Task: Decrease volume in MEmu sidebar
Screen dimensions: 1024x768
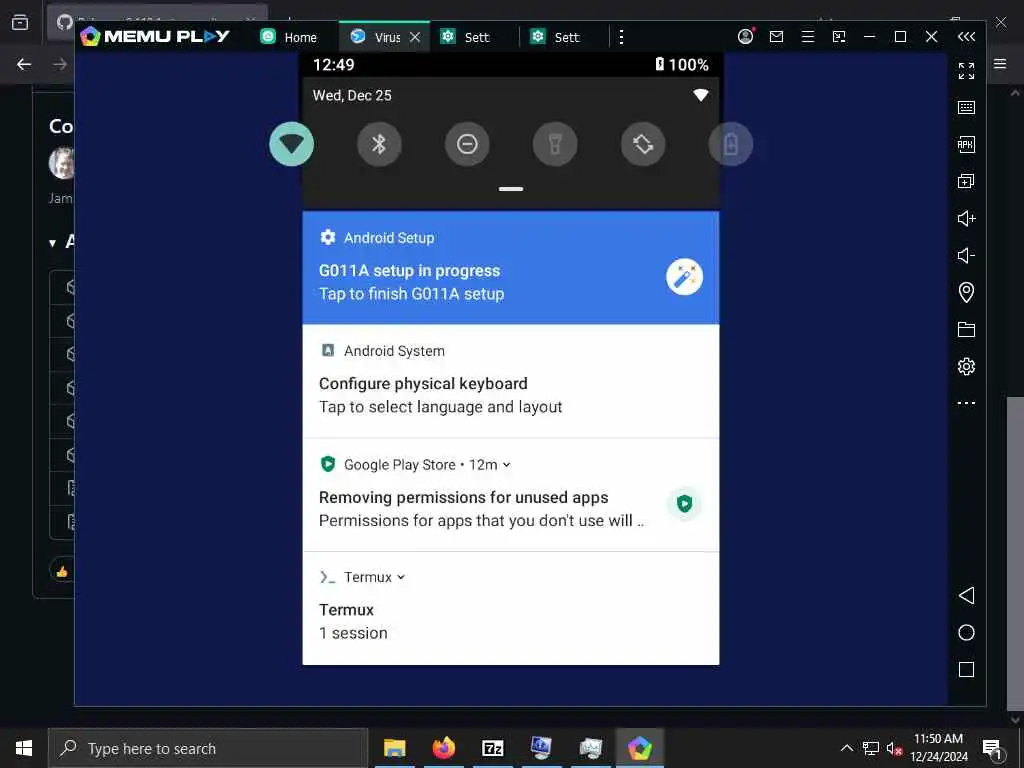Action: pyautogui.click(x=967, y=255)
